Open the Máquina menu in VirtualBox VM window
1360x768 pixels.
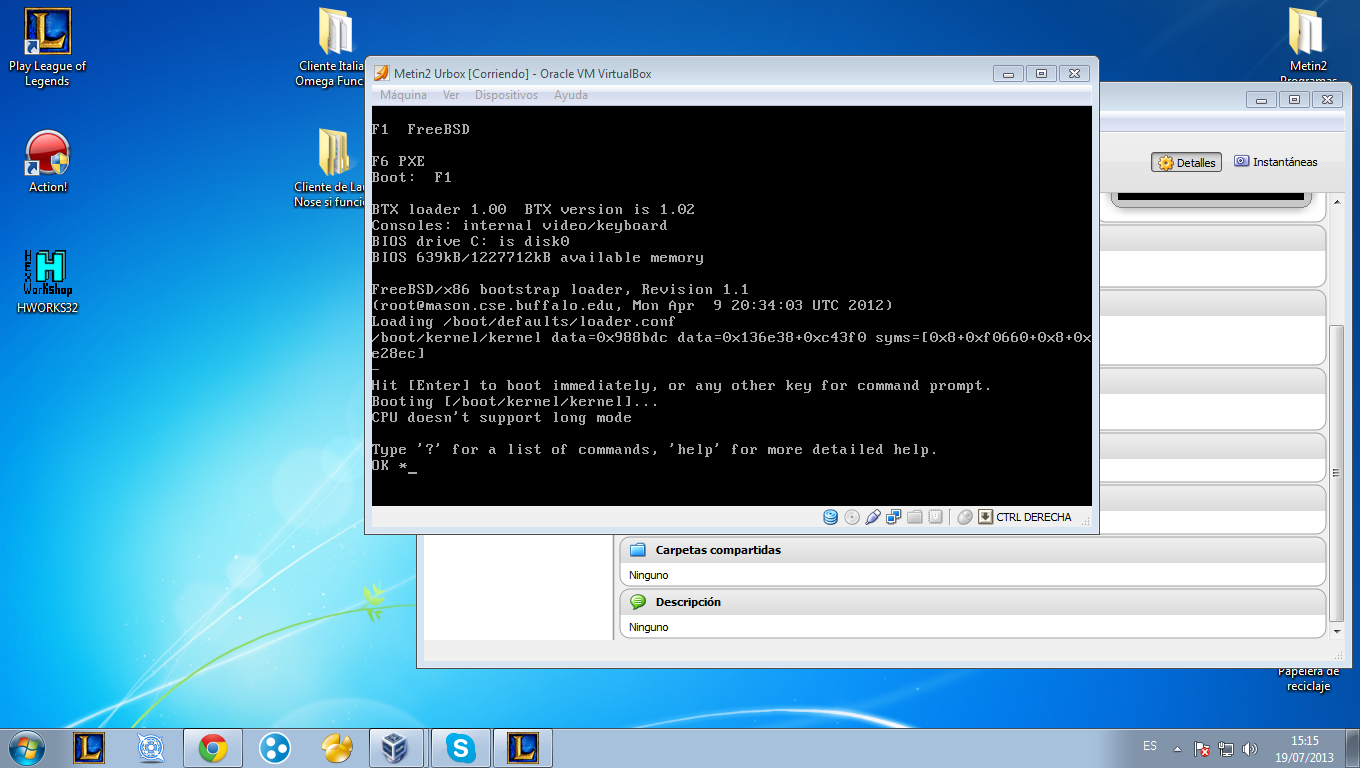tap(404, 95)
